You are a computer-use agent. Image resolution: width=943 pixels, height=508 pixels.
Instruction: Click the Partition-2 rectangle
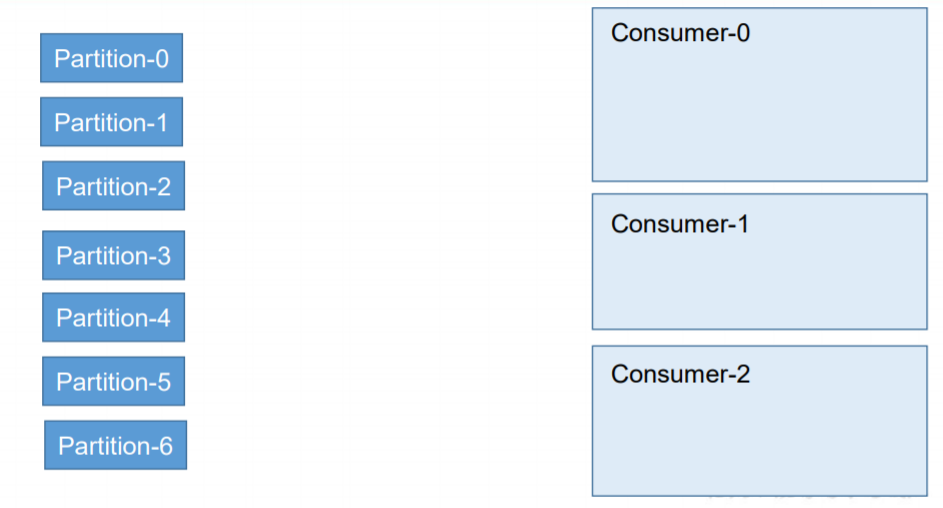(x=113, y=186)
